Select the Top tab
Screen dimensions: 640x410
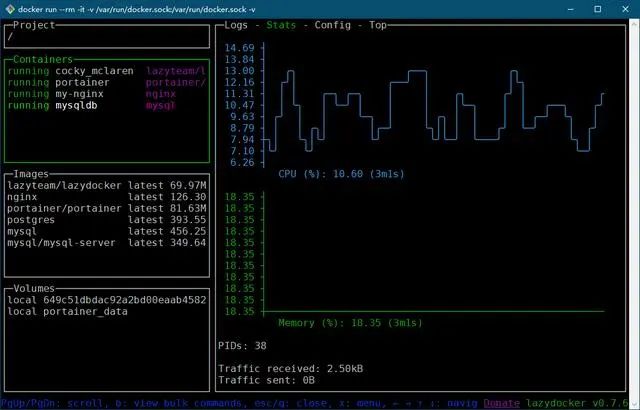click(378, 25)
